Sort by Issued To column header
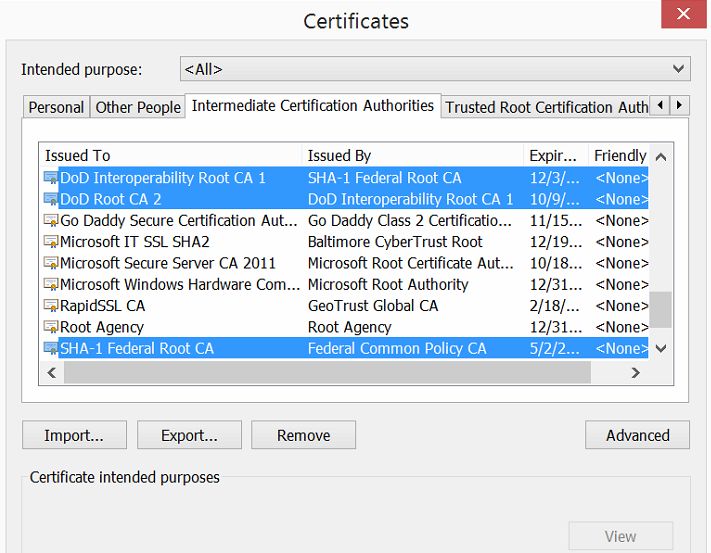The image size is (711, 553). click(170, 155)
